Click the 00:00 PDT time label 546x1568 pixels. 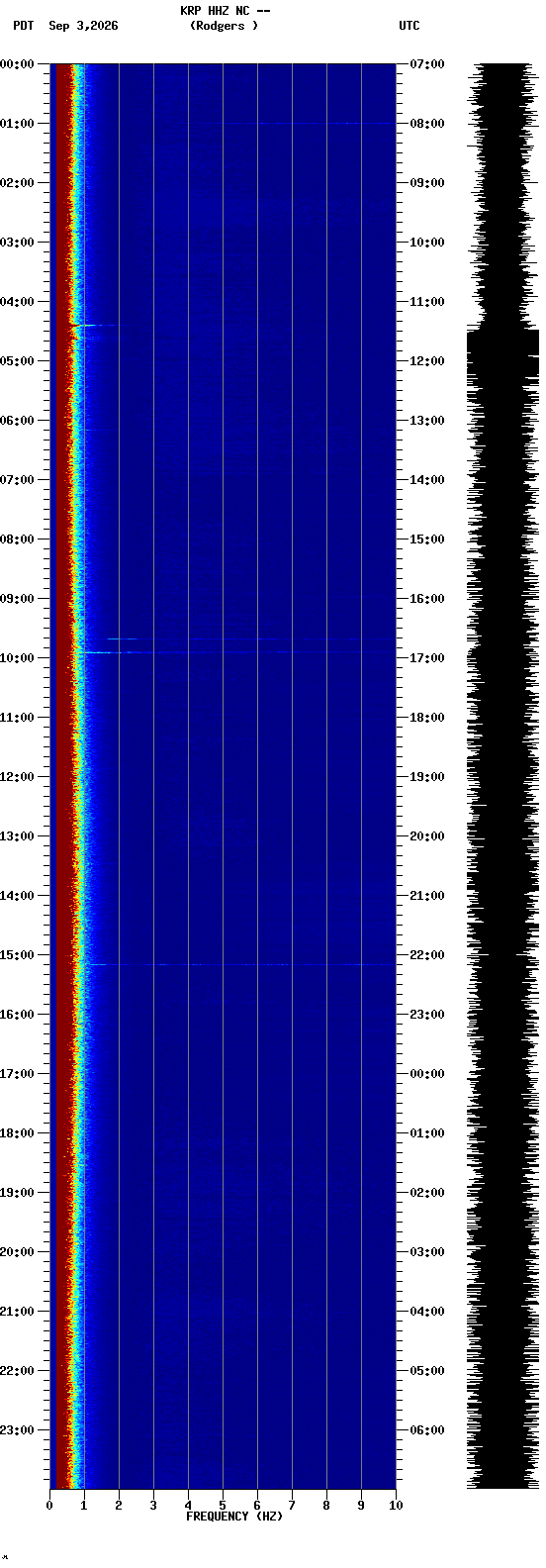click(x=17, y=64)
